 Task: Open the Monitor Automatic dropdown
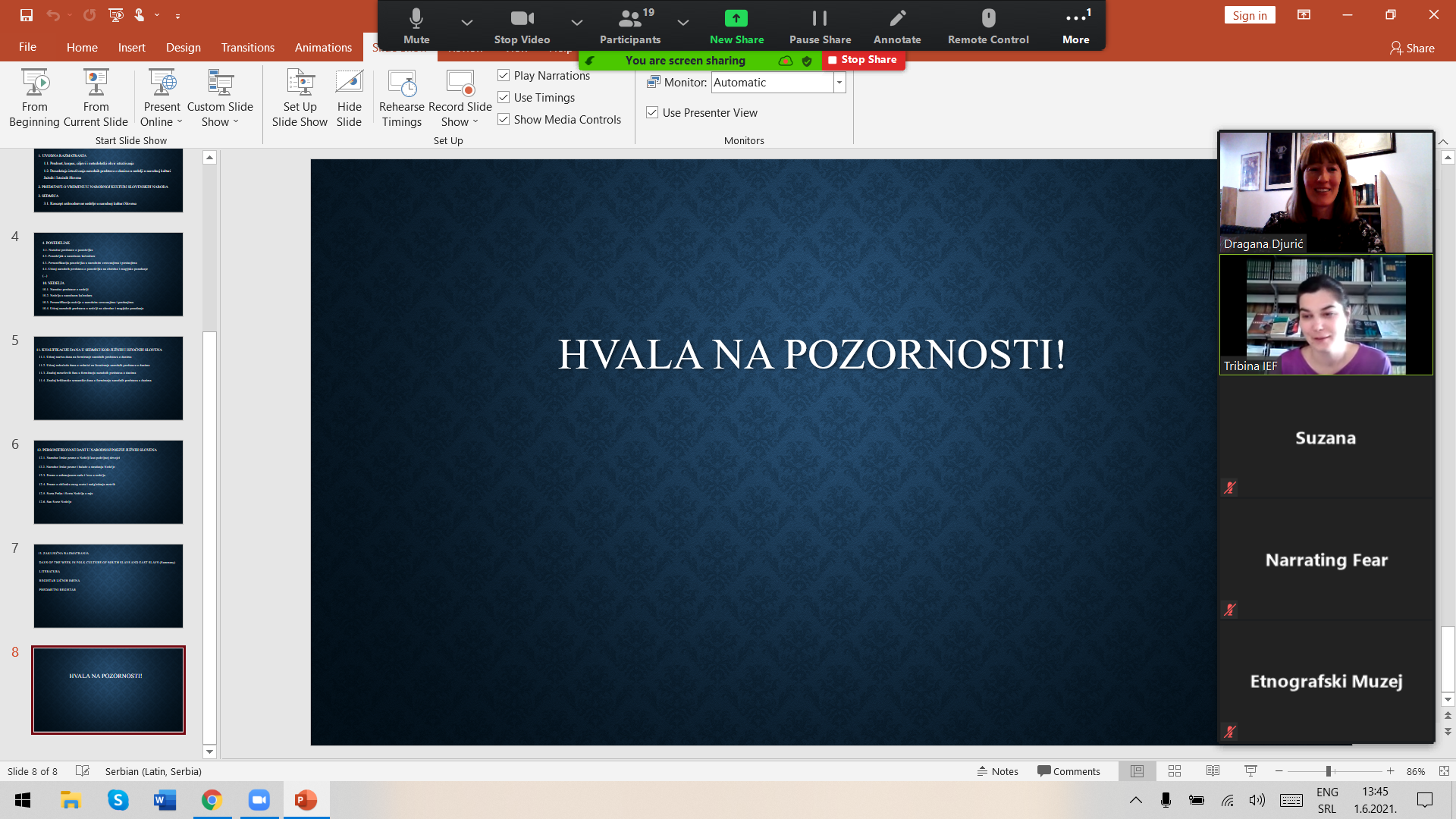point(839,83)
